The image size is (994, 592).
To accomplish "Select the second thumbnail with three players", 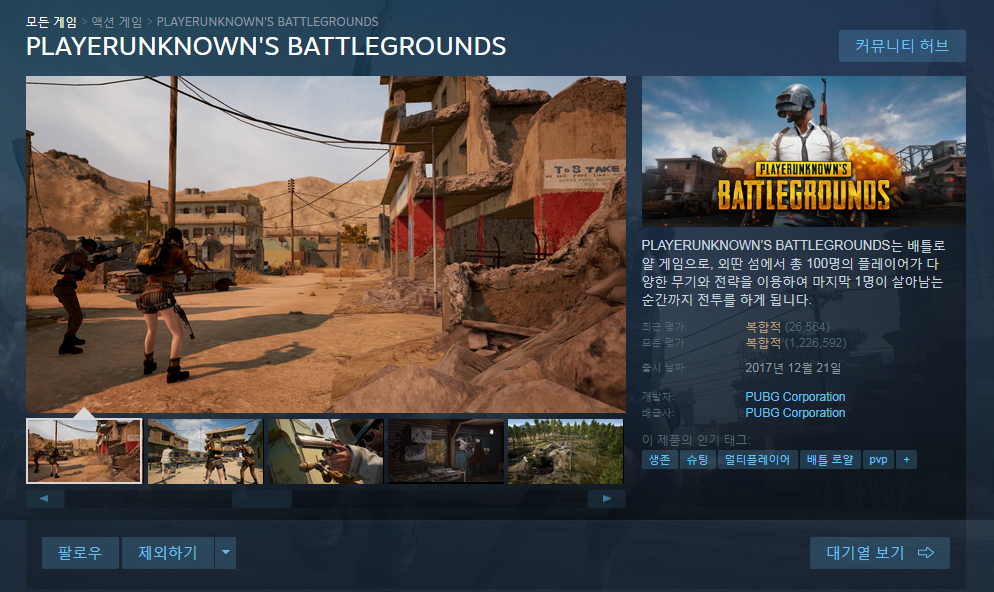I will [x=205, y=451].
